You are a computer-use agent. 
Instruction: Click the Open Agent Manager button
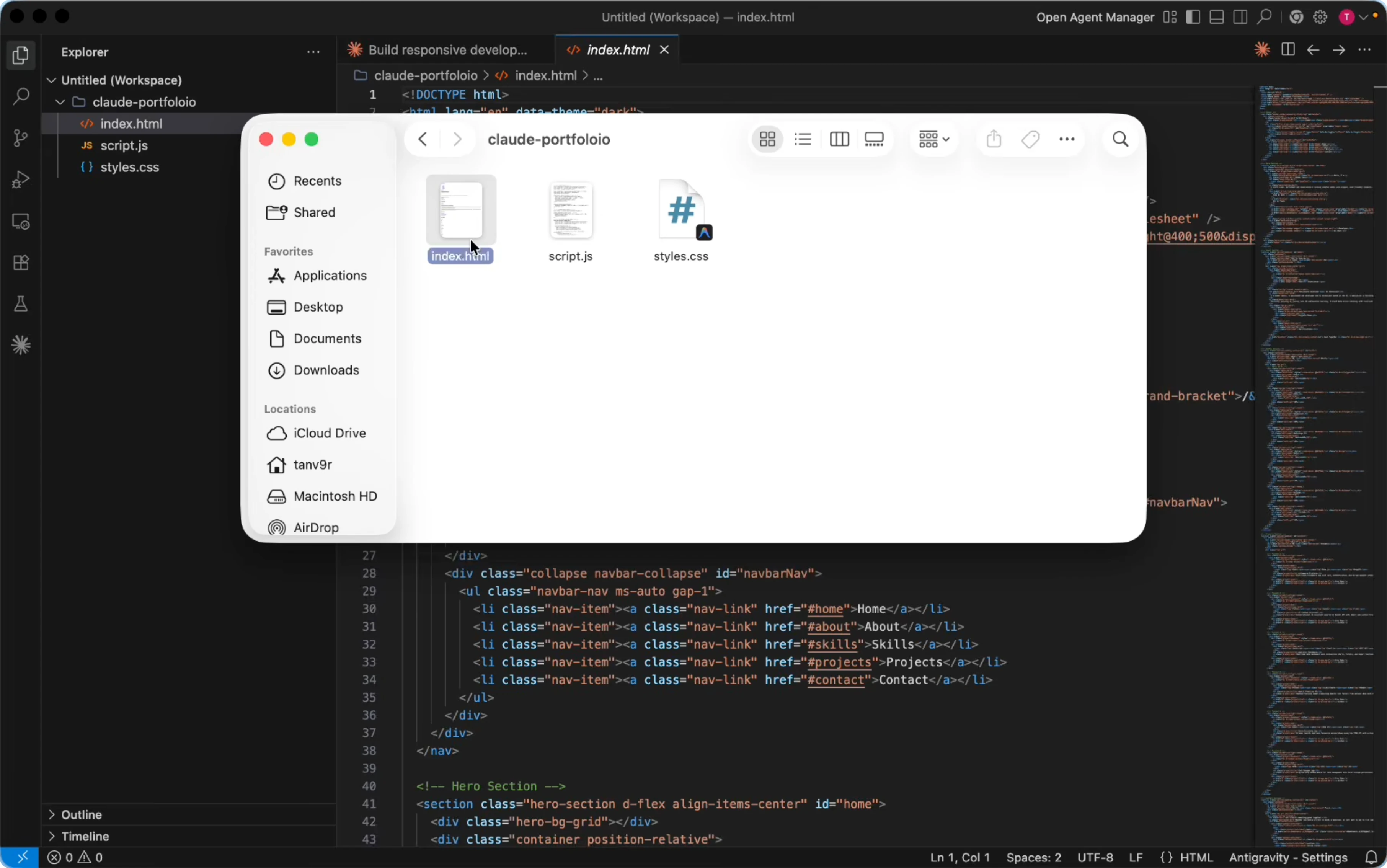(x=1095, y=17)
